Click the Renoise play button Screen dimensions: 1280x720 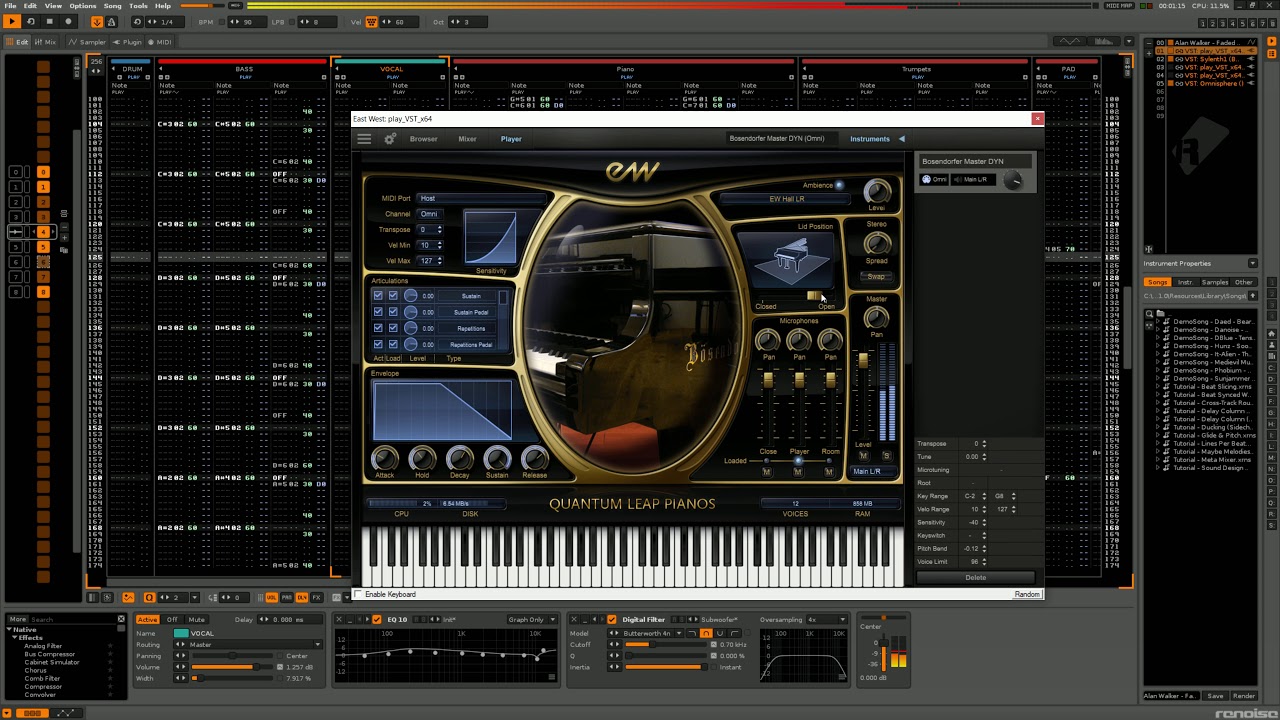(x=12, y=21)
